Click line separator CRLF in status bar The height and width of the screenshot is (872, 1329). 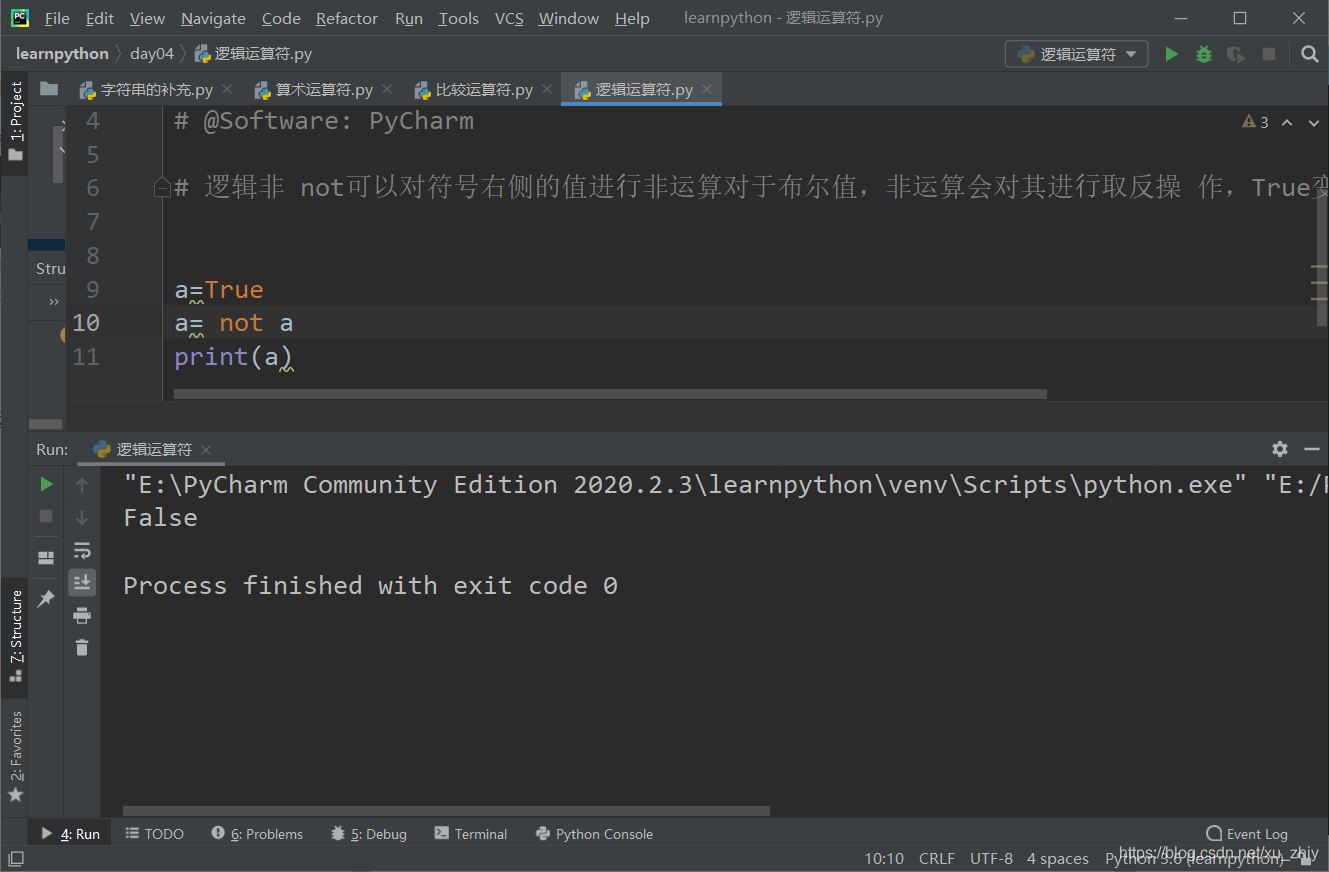(x=937, y=858)
